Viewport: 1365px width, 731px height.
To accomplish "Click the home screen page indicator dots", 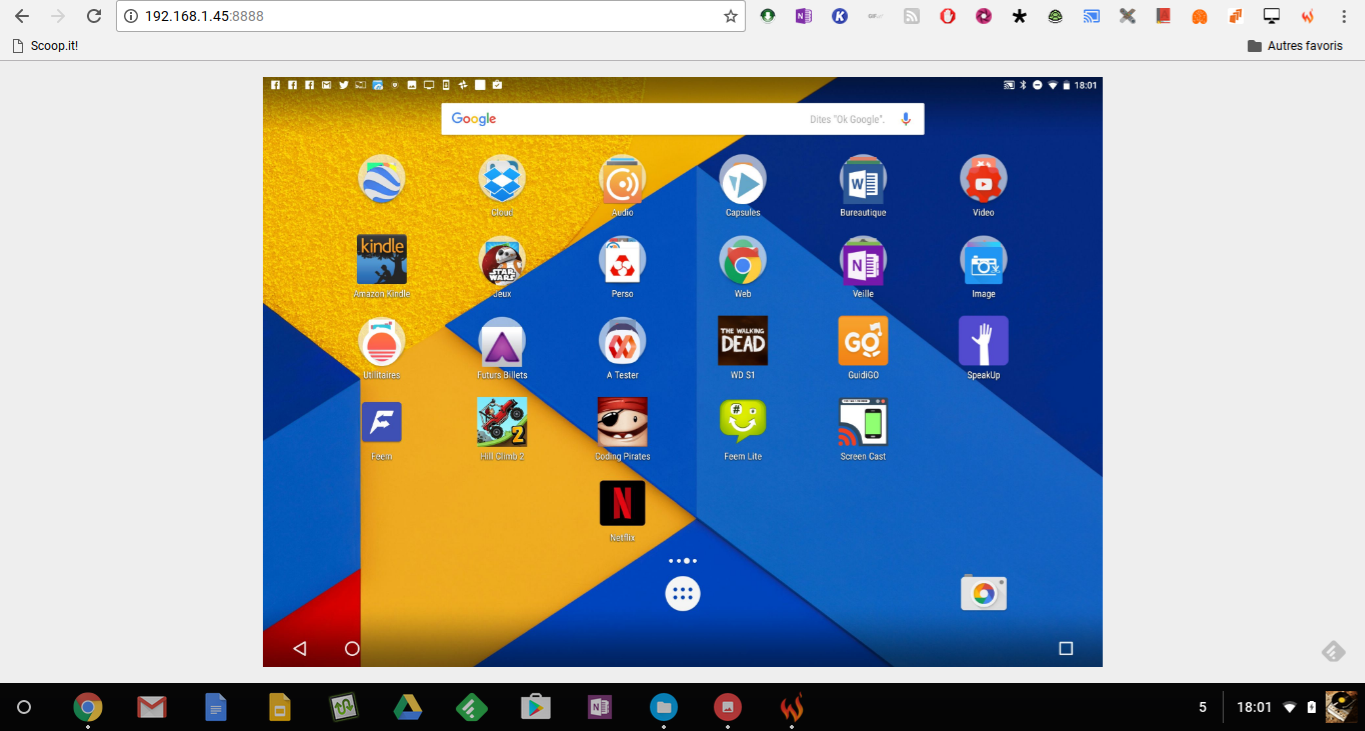I will 683,561.
